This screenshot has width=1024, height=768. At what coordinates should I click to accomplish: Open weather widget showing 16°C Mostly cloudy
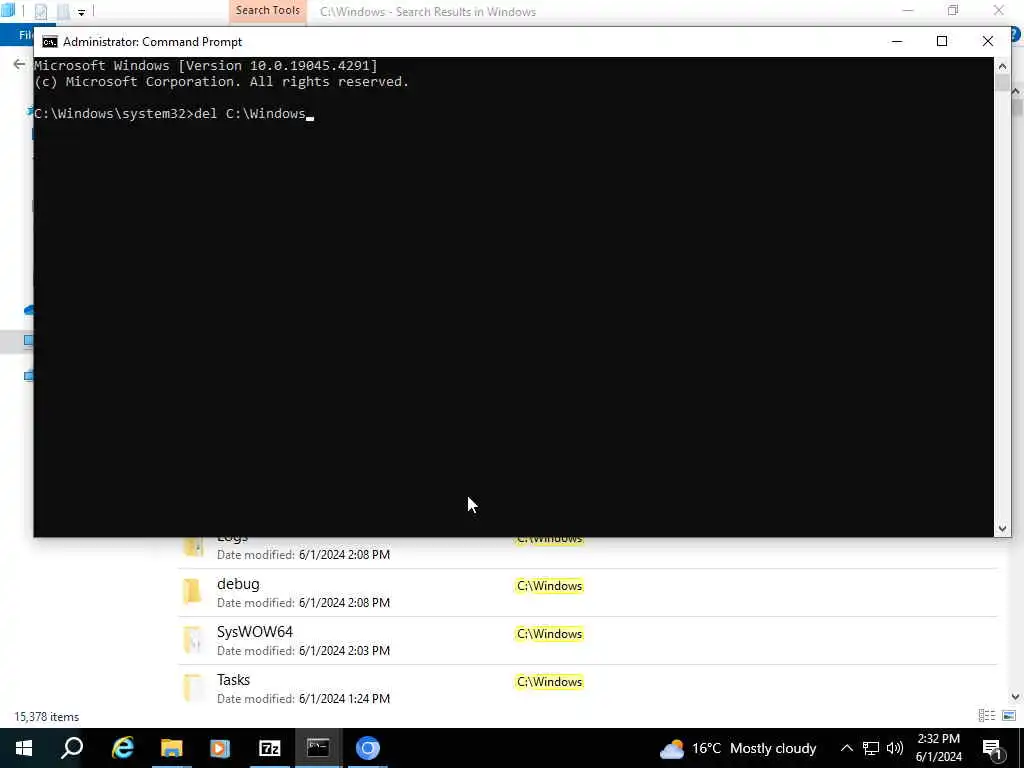(738, 748)
